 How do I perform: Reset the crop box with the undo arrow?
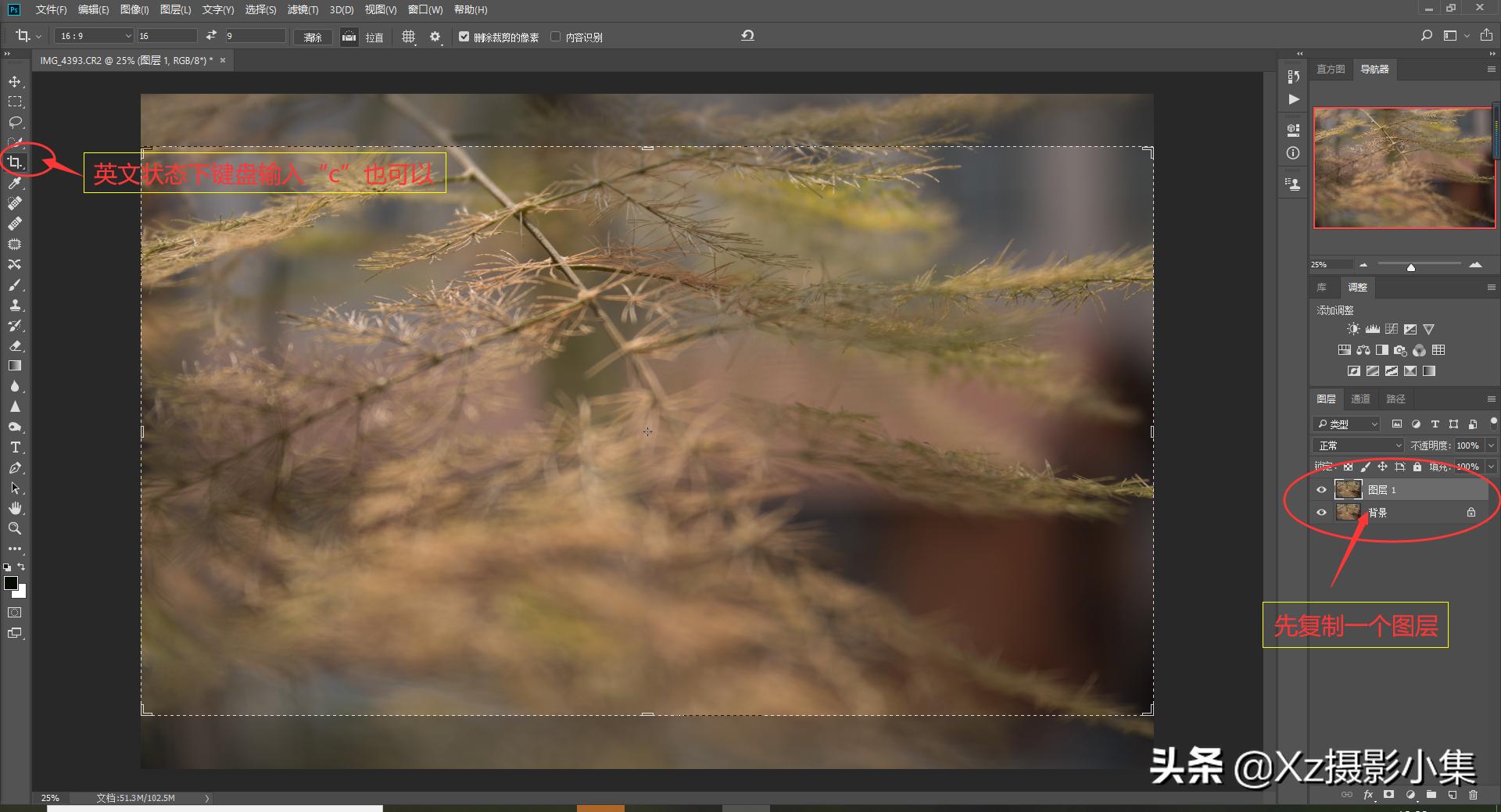pos(747,36)
